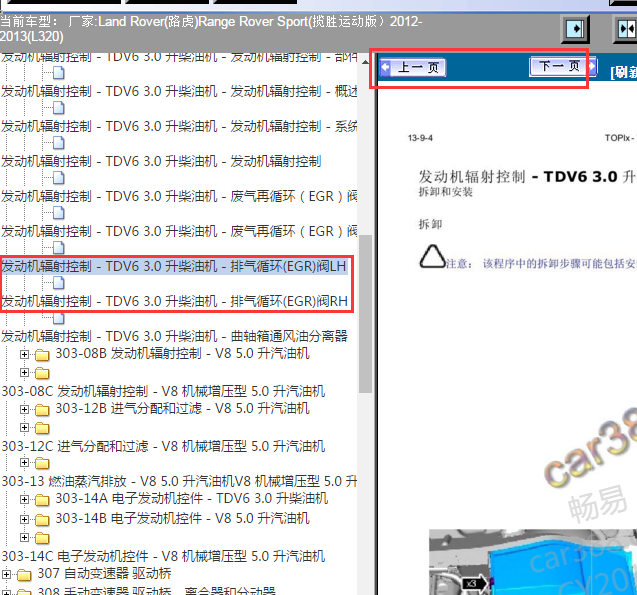The image size is (637, 595).
Task: Click the folder icon for 303-12C 进气分配和过滤
Action: tap(42, 428)
